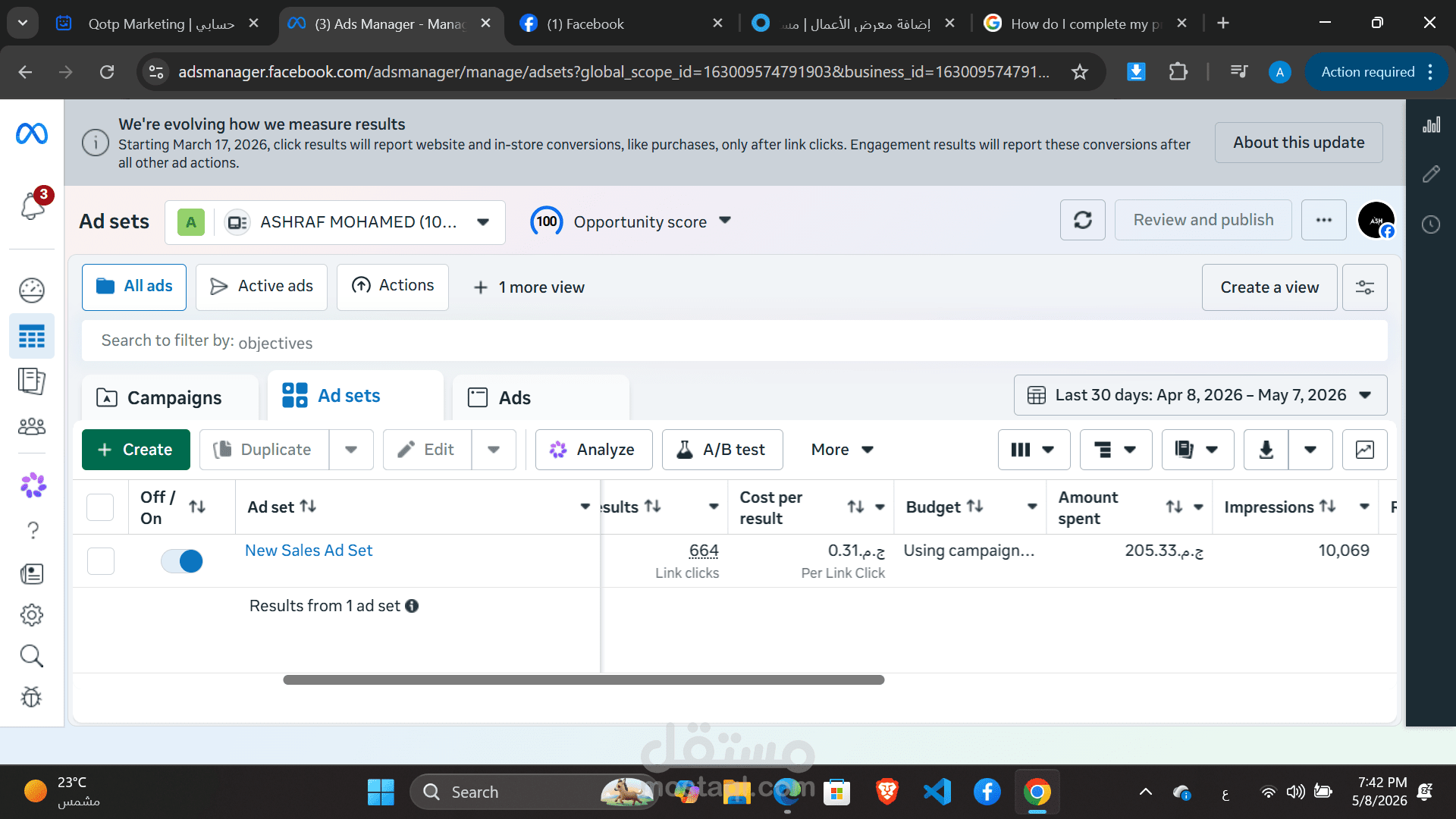Open the Duplicate options dropdown arrow
Viewport: 1456px width, 819px height.
click(351, 450)
